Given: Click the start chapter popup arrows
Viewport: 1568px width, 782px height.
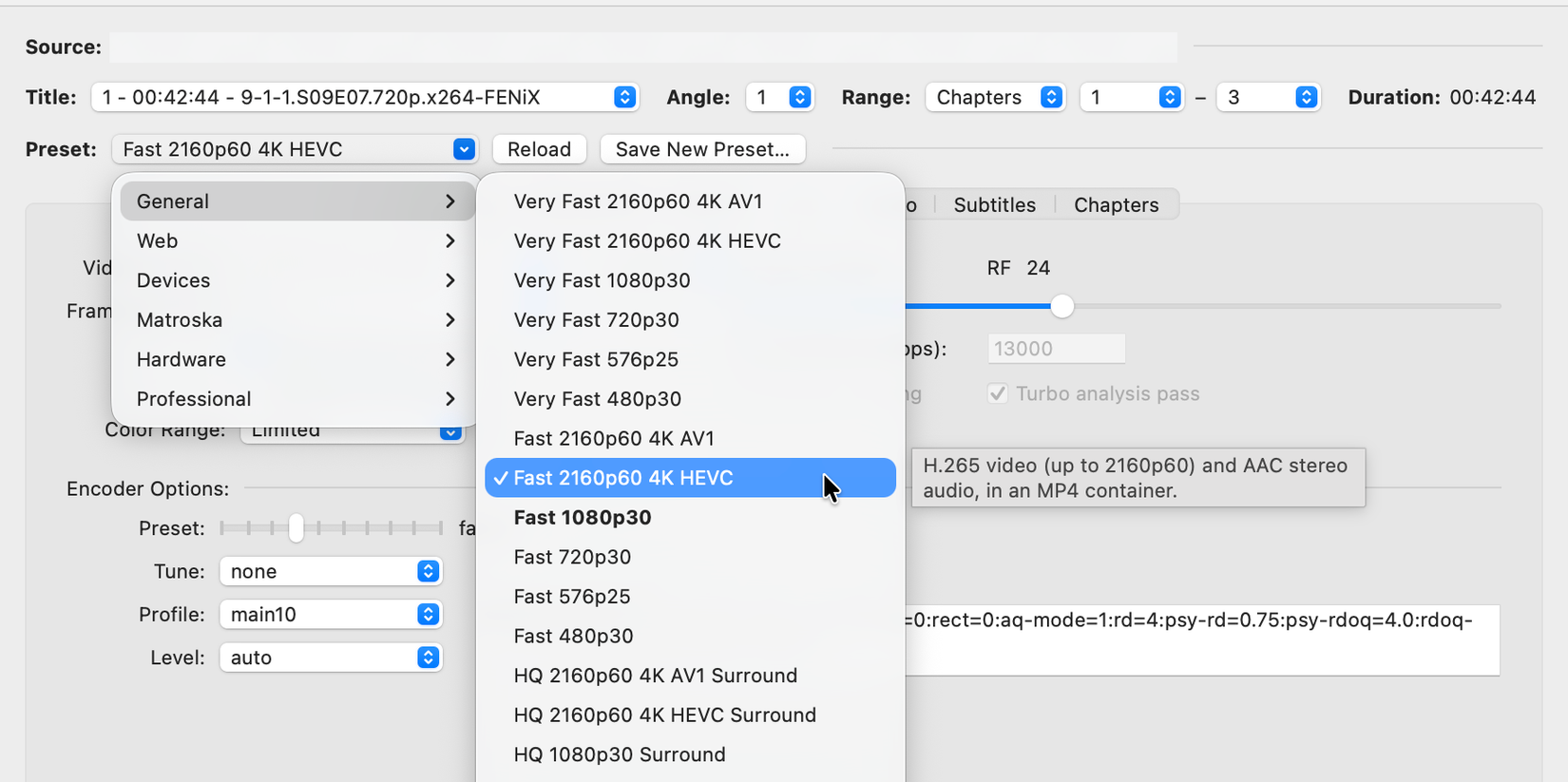Looking at the screenshot, I should pyautogui.click(x=1170, y=97).
